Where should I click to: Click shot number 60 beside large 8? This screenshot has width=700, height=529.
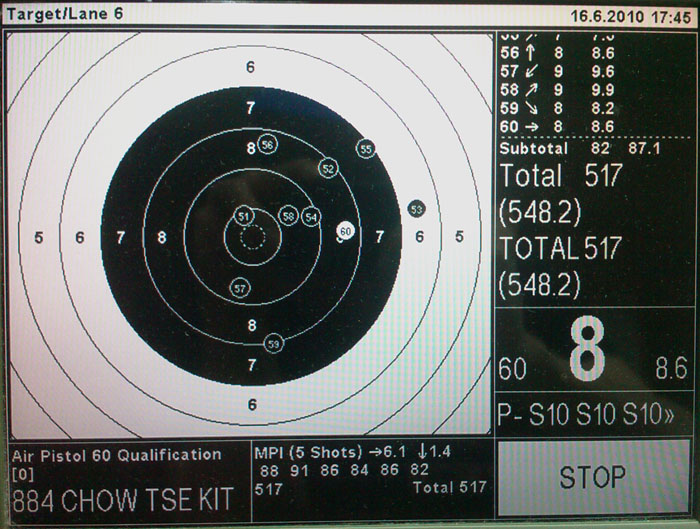tap(512, 369)
